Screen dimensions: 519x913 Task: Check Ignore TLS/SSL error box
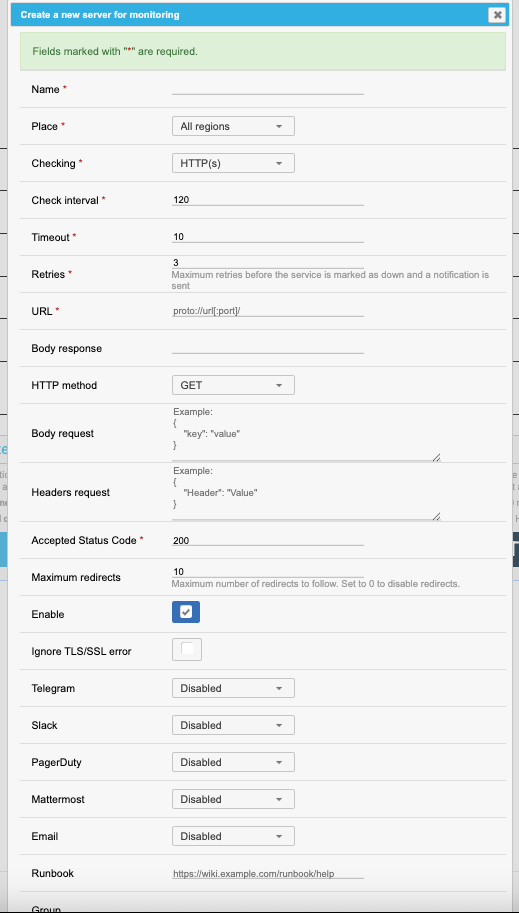click(x=187, y=649)
